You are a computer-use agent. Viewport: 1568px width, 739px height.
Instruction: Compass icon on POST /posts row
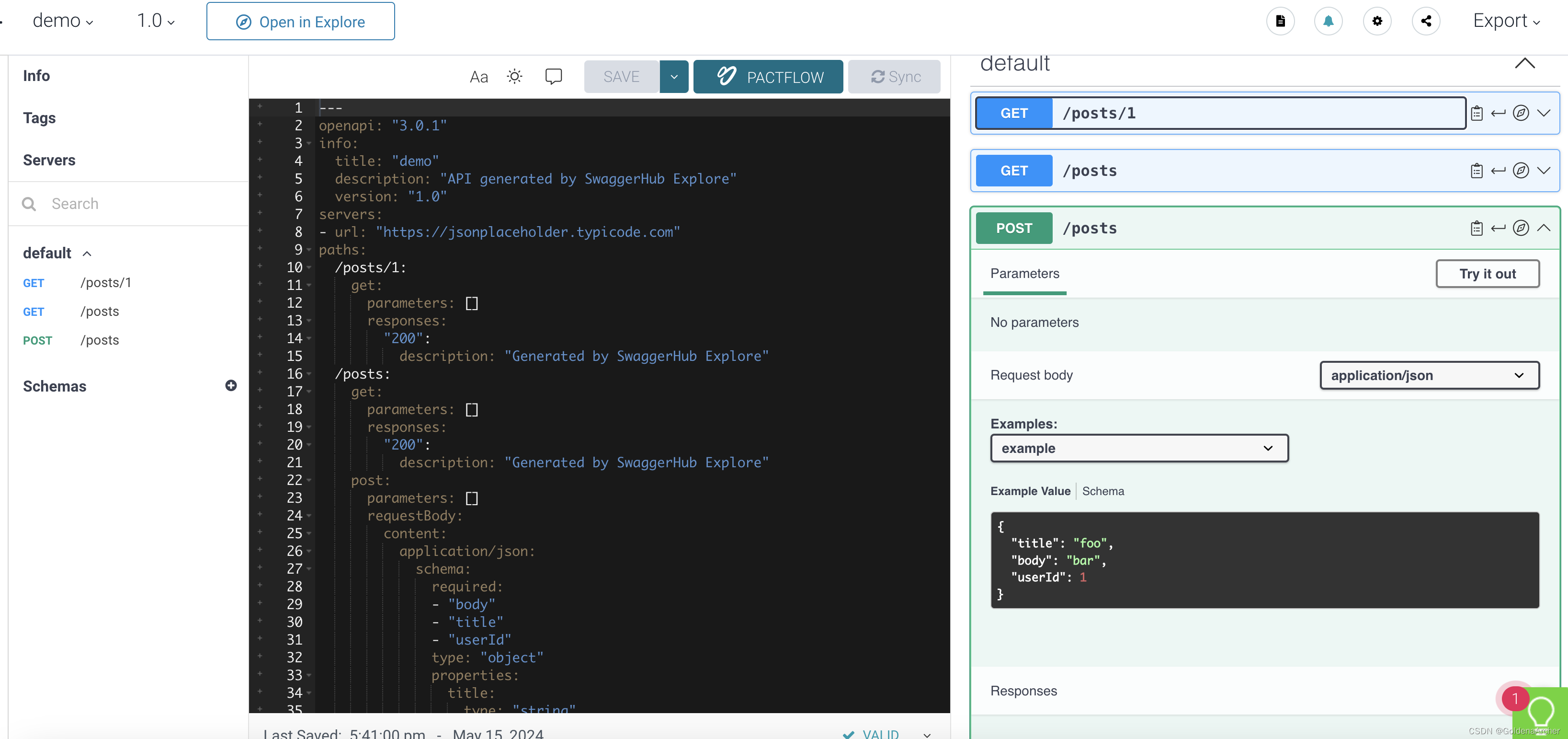pyautogui.click(x=1521, y=228)
